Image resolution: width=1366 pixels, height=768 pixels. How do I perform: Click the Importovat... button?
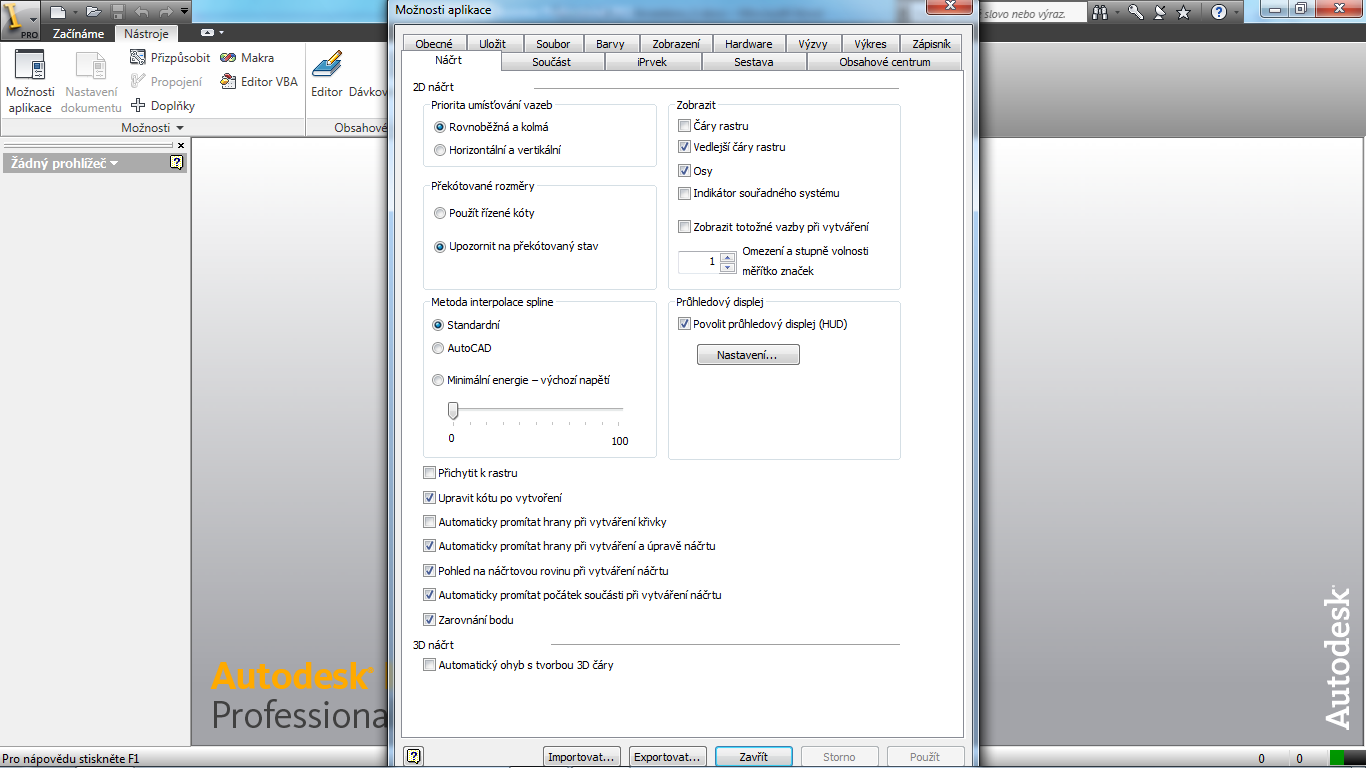coord(583,757)
